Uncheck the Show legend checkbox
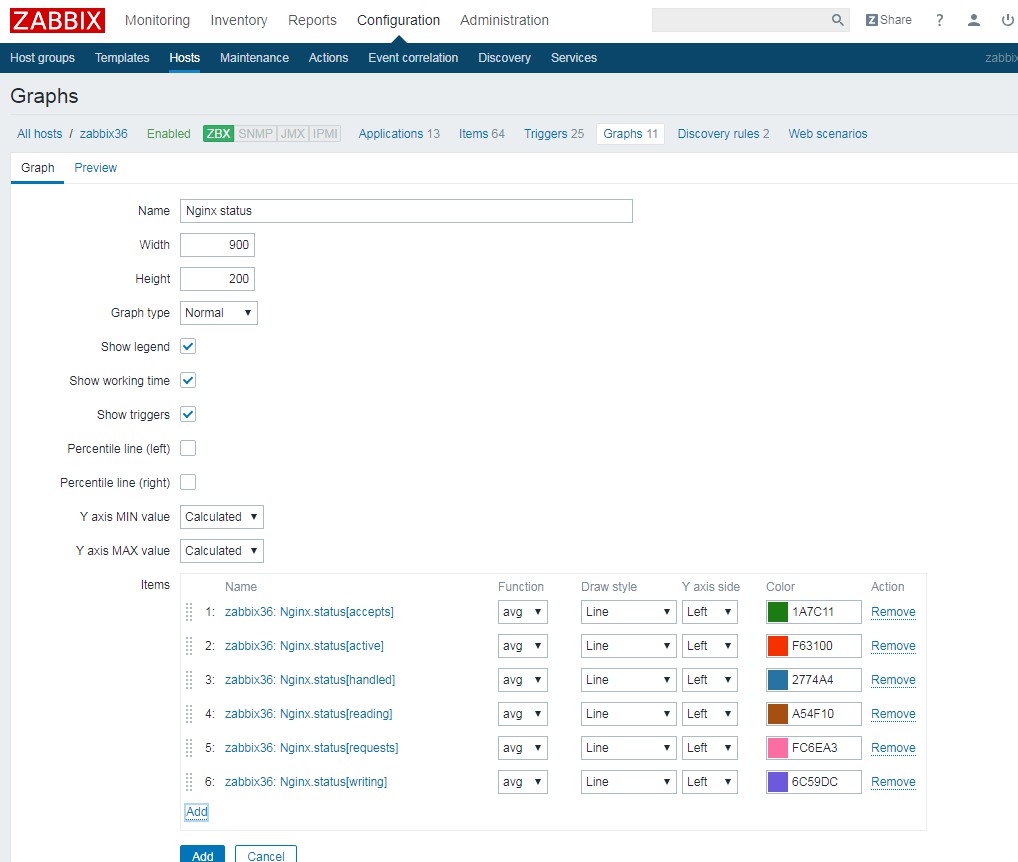This screenshot has width=1018, height=862. tap(188, 347)
